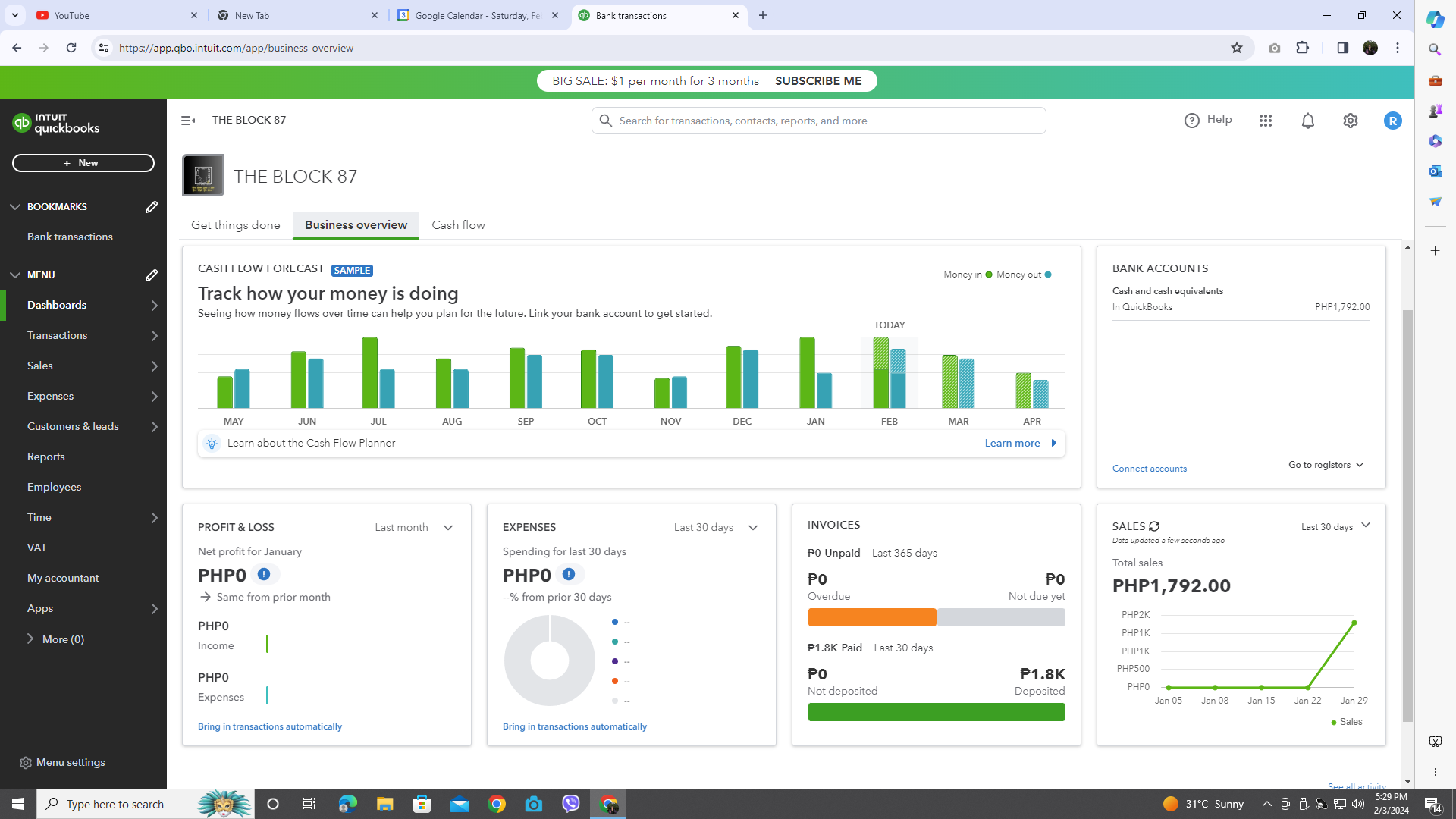Image resolution: width=1456 pixels, height=819 pixels.
Task: Edit bookmarks with pencil icon
Action: coord(151,207)
